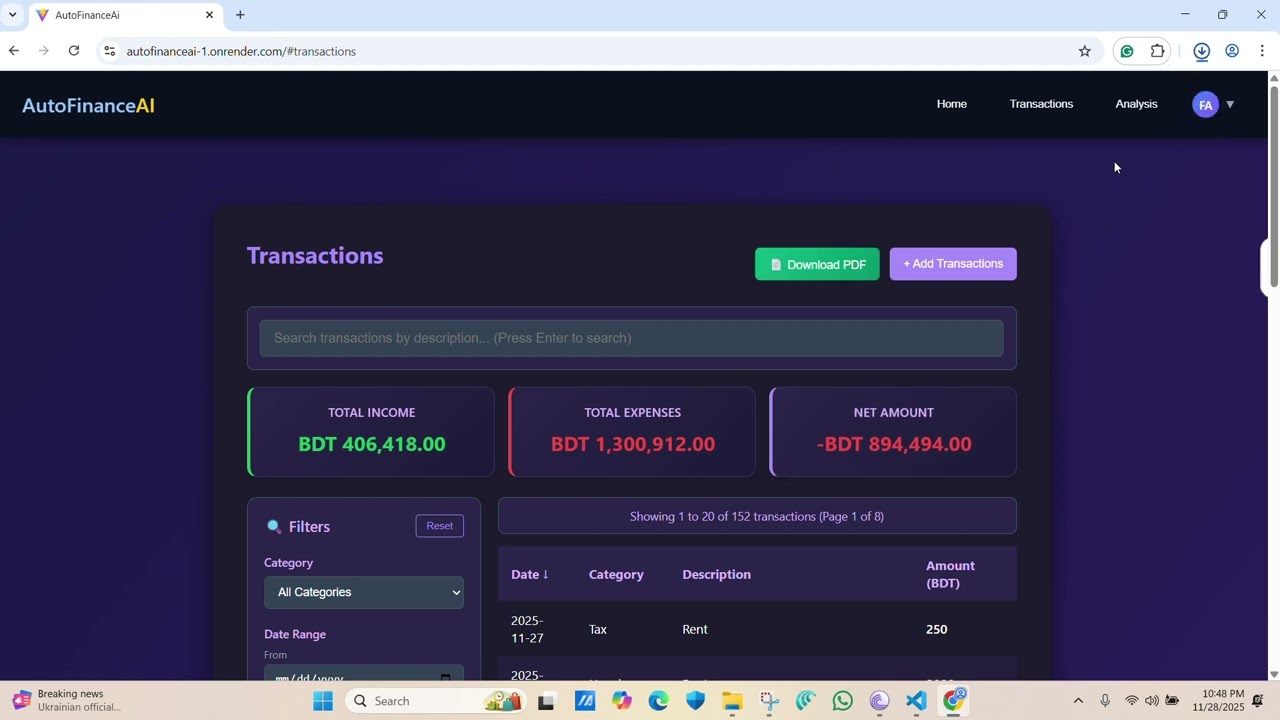Open Chrome three-dot menu

1262,51
